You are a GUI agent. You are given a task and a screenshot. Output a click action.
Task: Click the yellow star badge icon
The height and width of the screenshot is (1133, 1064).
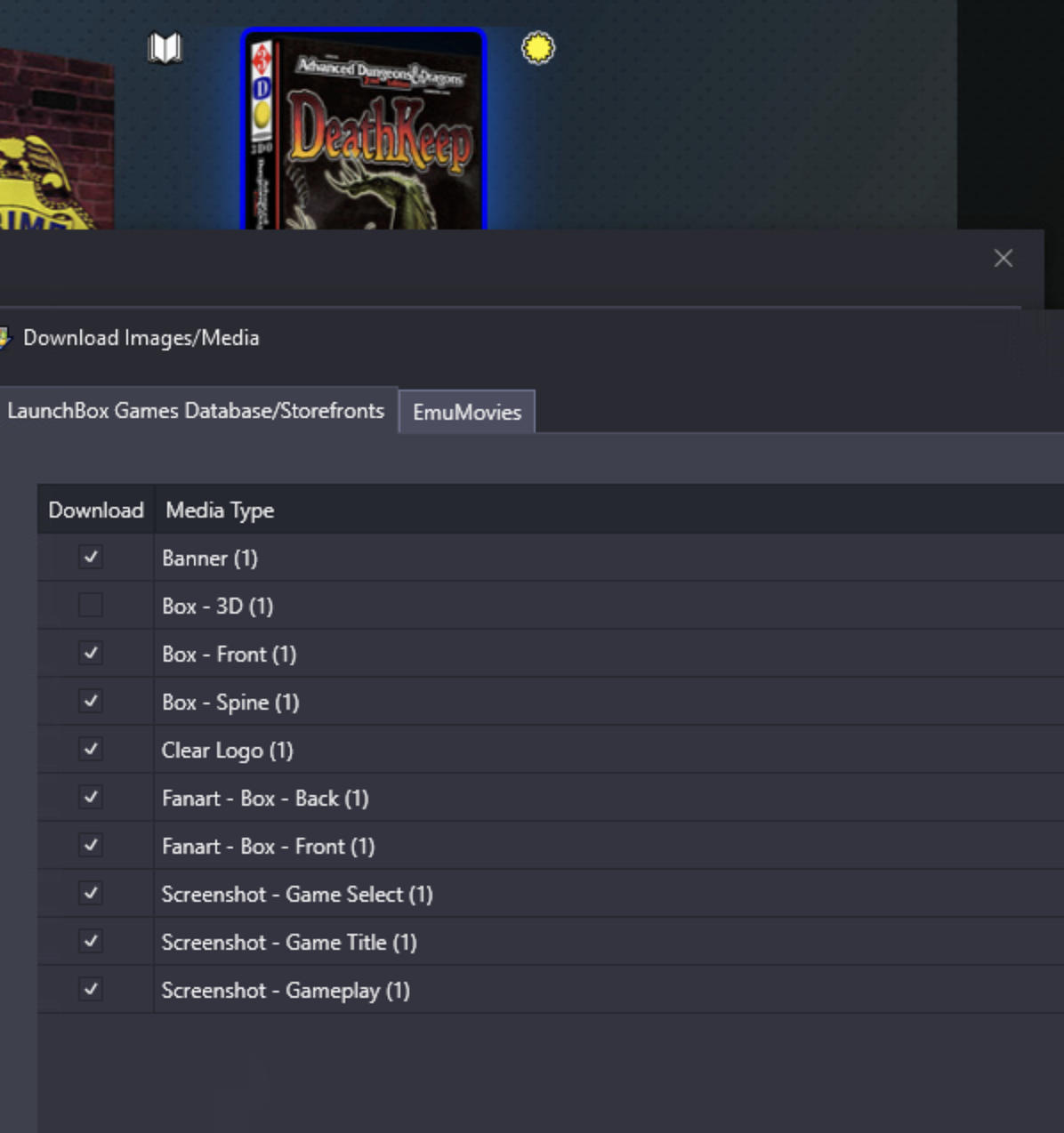pyautogui.click(x=537, y=48)
